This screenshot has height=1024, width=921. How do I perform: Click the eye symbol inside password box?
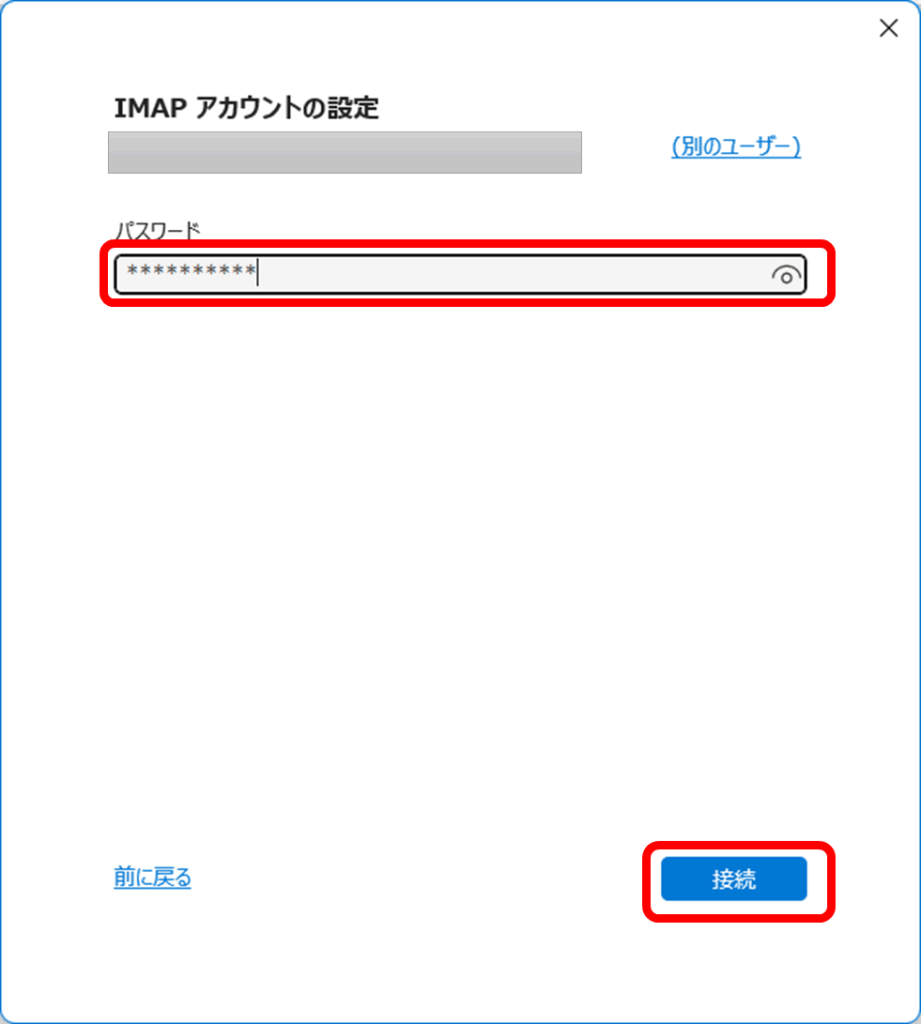786,276
